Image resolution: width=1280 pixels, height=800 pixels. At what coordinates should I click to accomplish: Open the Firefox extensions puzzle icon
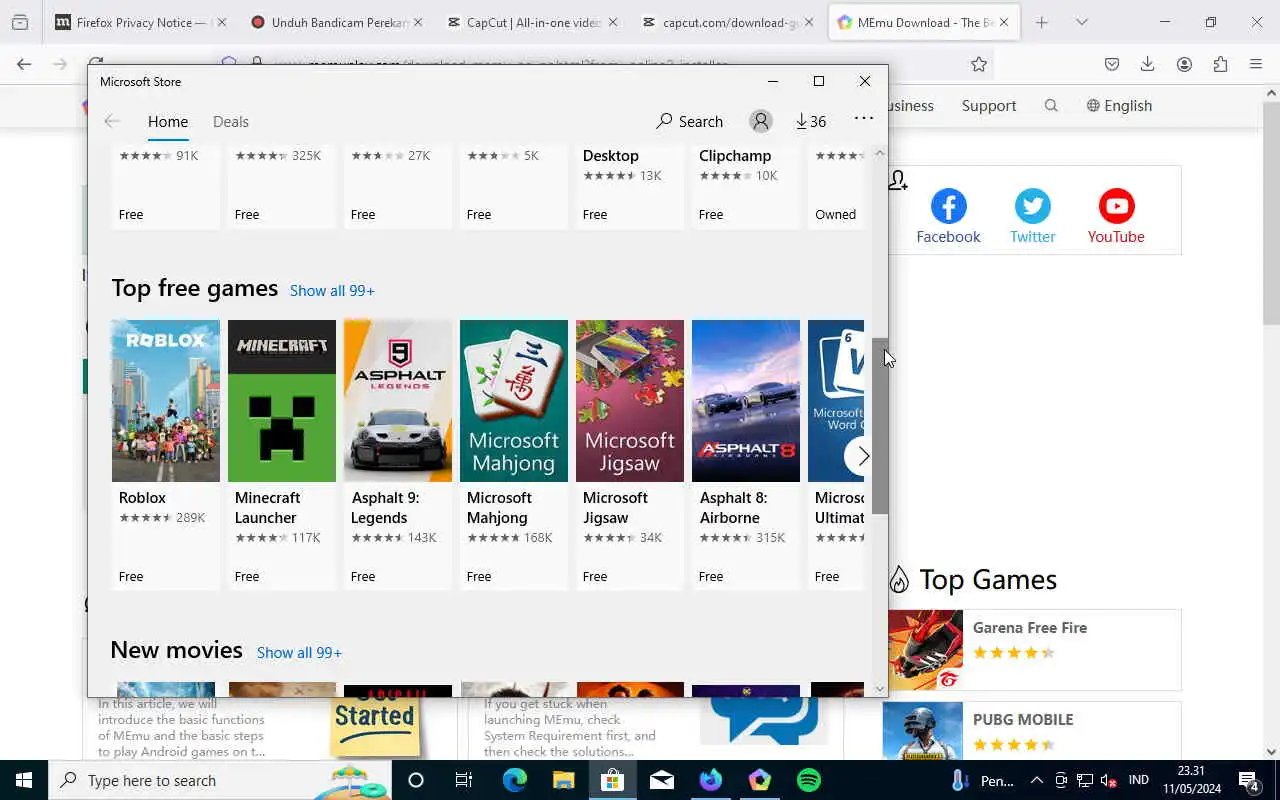pos(1220,64)
